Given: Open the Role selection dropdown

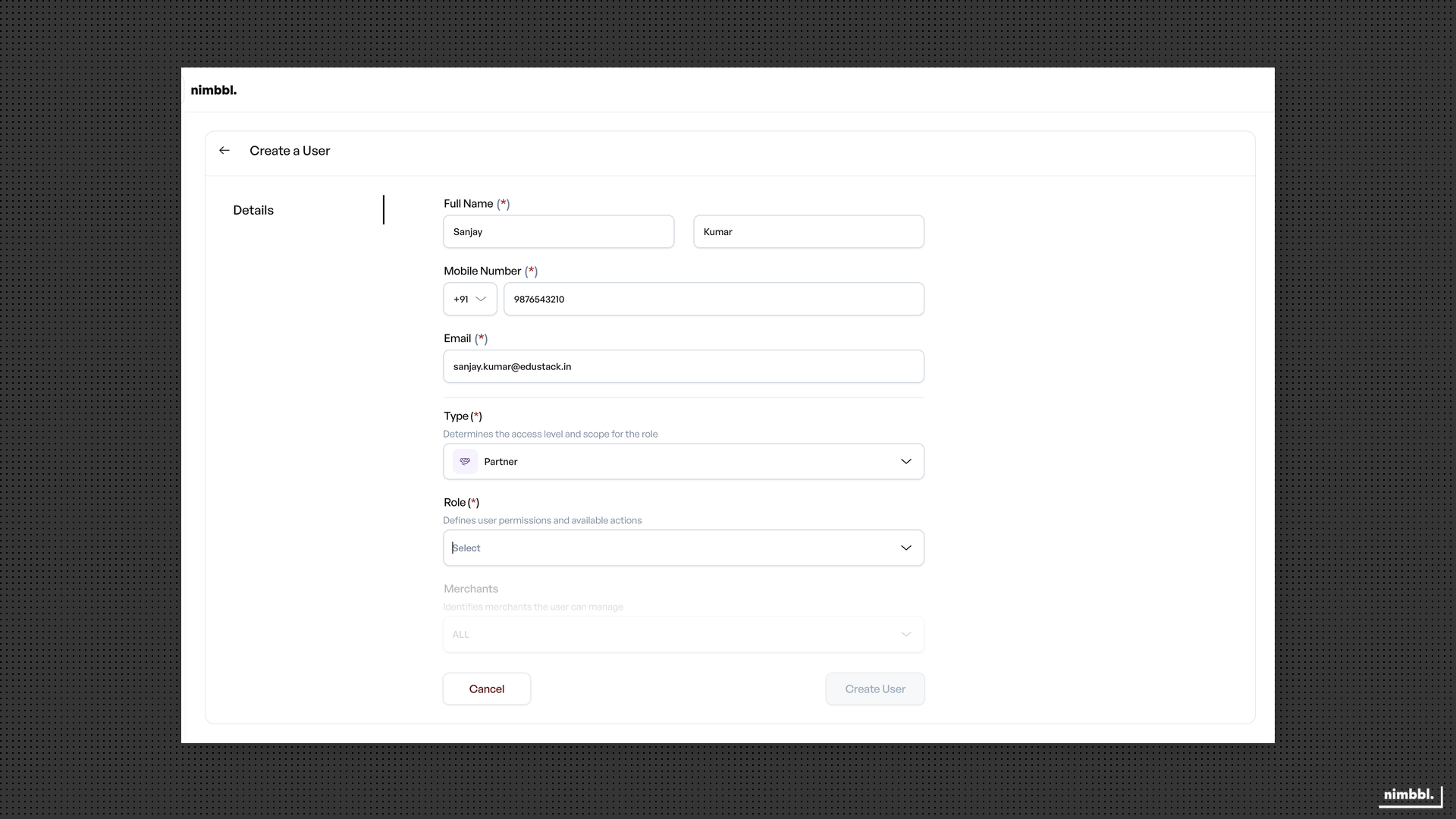Looking at the screenshot, I should coord(682,548).
